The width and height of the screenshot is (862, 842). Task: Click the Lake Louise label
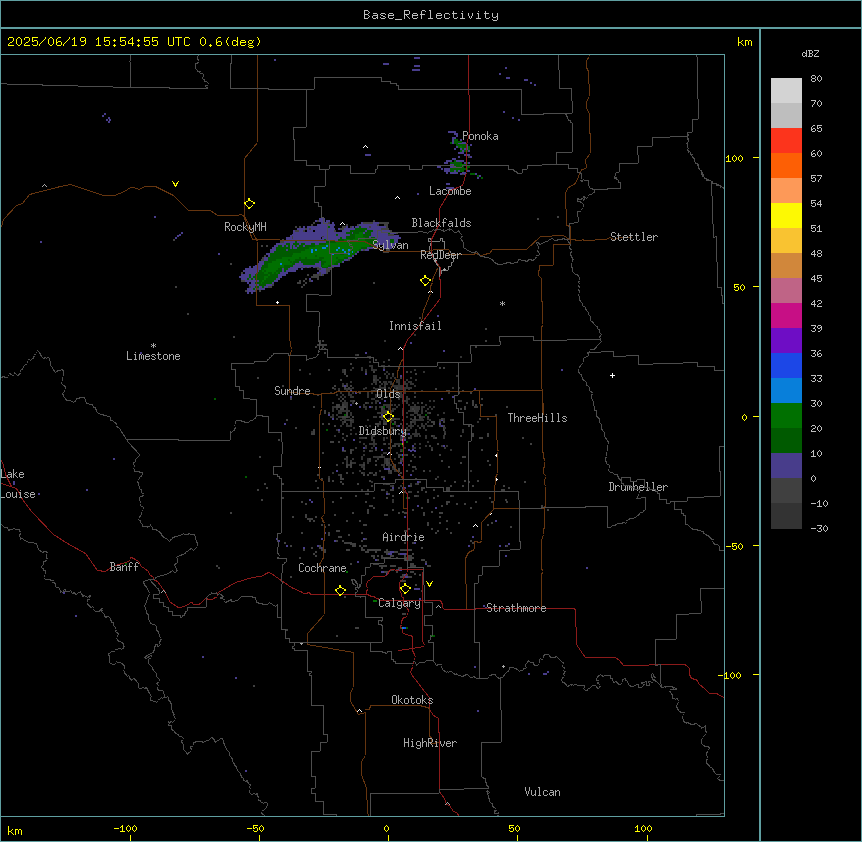tap(18, 484)
